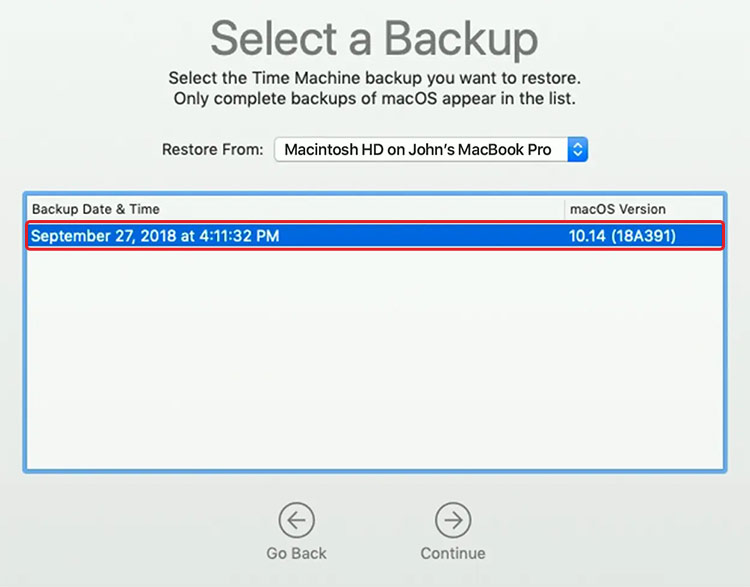The width and height of the screenshot is (750, 587).
Task: Click the Restore From label
Action: coord(213,149)
